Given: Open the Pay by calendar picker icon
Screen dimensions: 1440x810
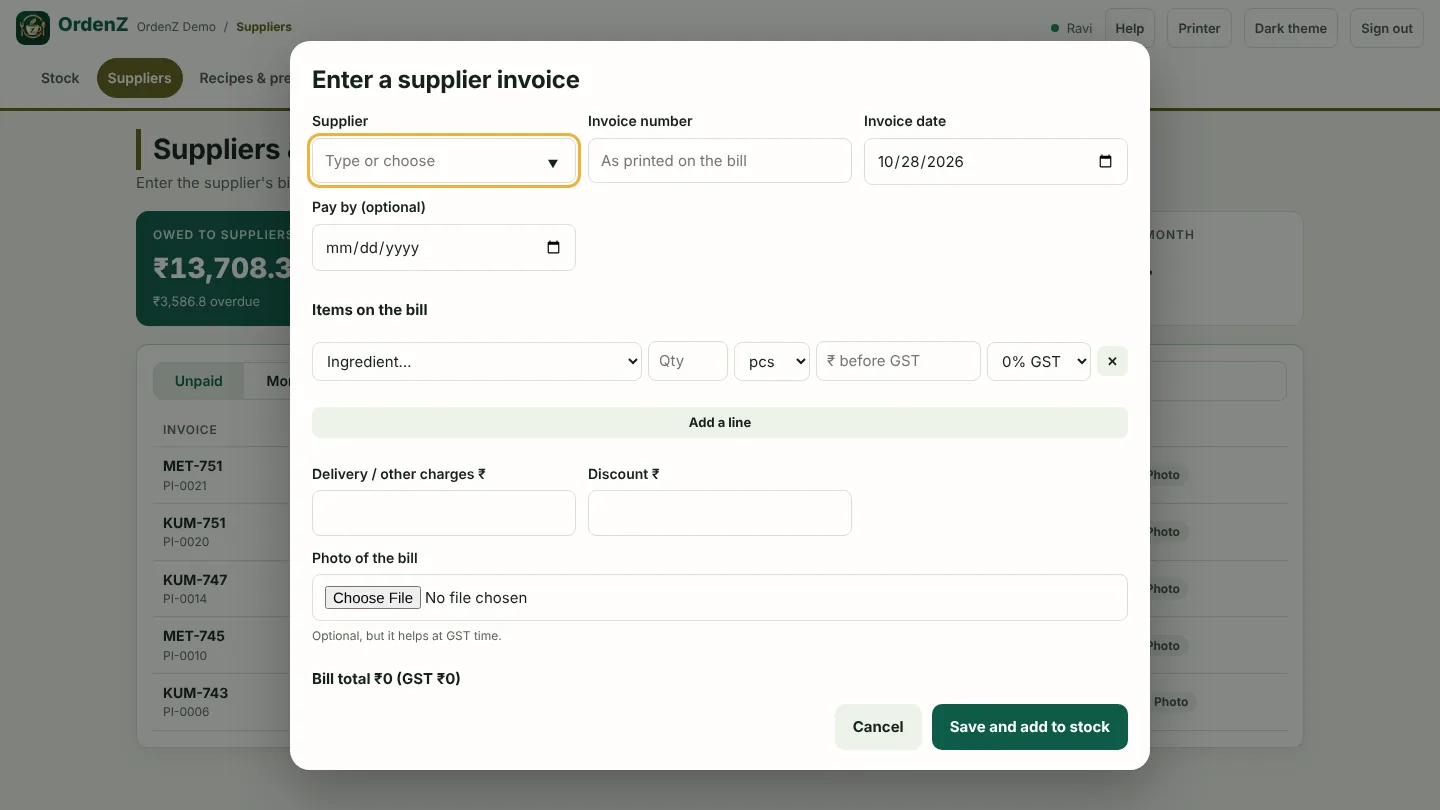Looking at the screenshot, I should (553, 247).
